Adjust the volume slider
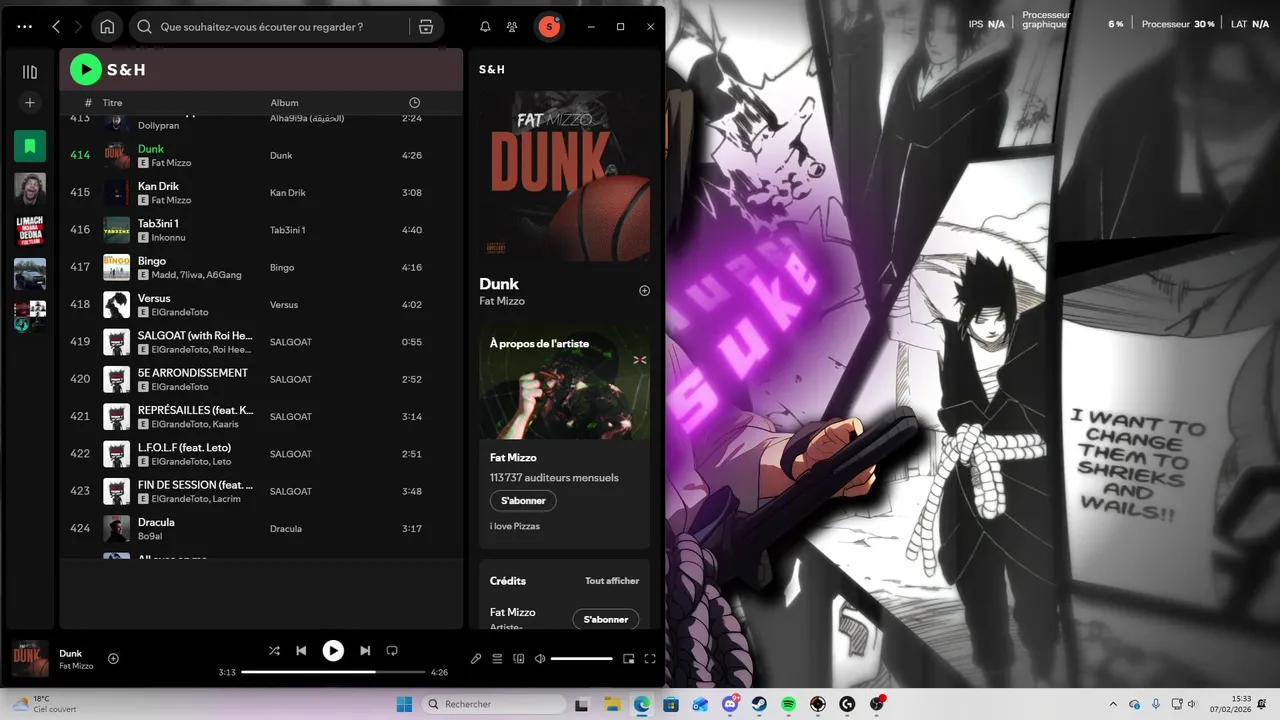This screenshot has height=720, width=1280. (x=581, y=659)
